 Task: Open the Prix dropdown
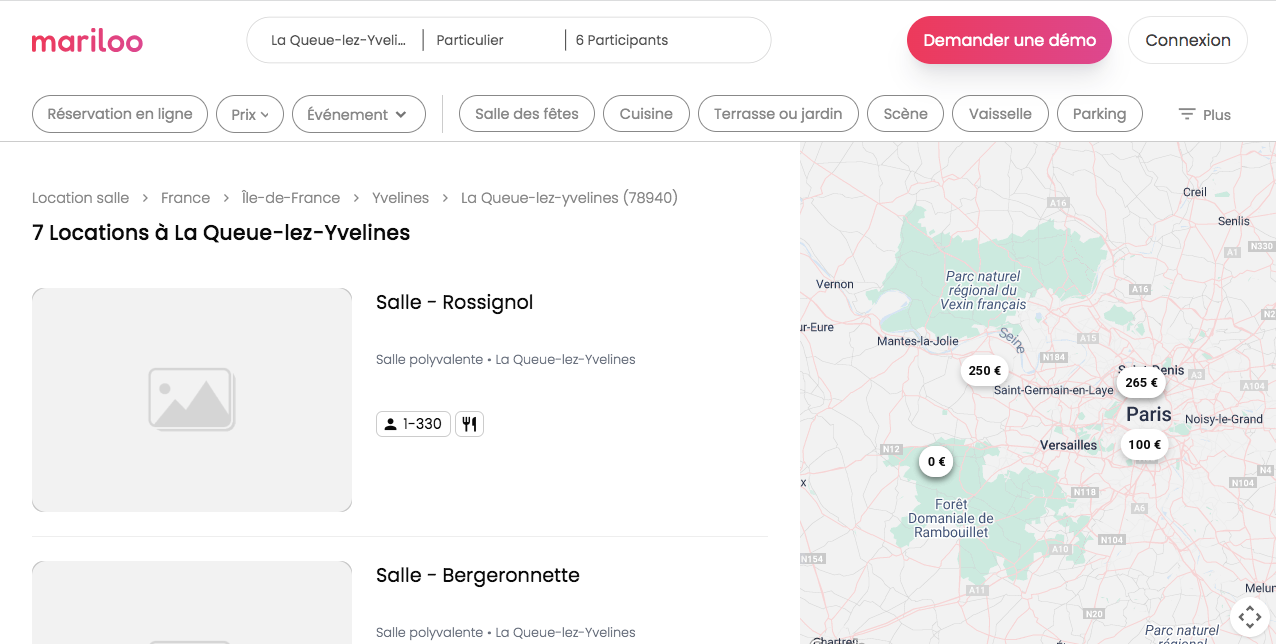click(250, 114)
